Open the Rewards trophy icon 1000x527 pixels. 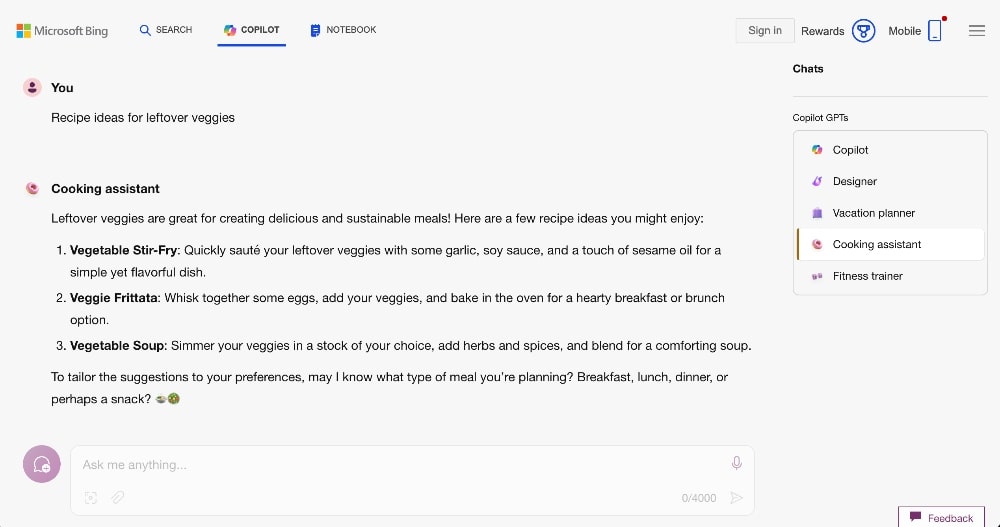coord(864,31)
